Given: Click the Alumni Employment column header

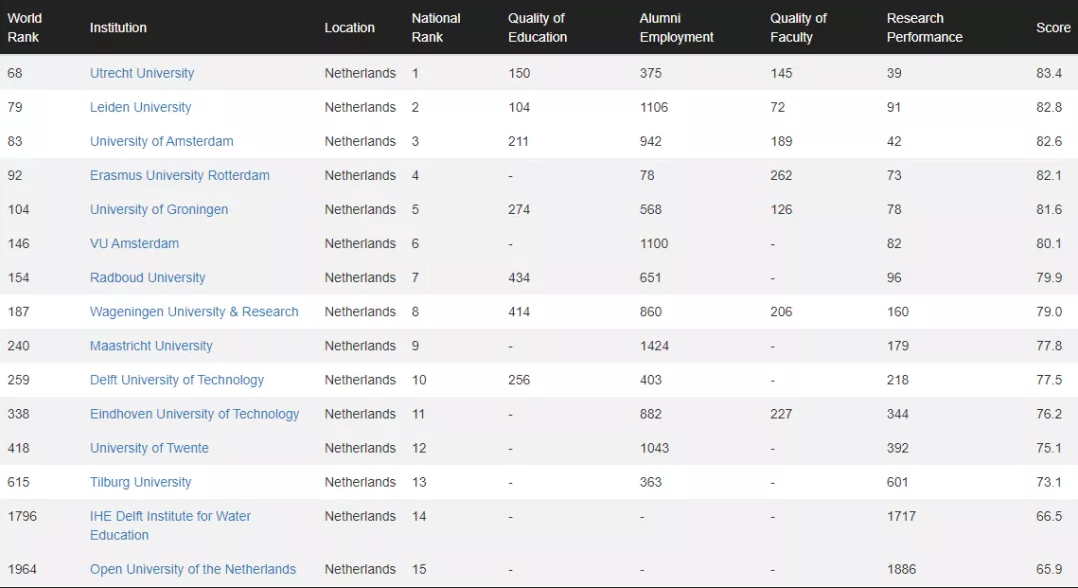Looking at the screenshot, I should (676, 28).
